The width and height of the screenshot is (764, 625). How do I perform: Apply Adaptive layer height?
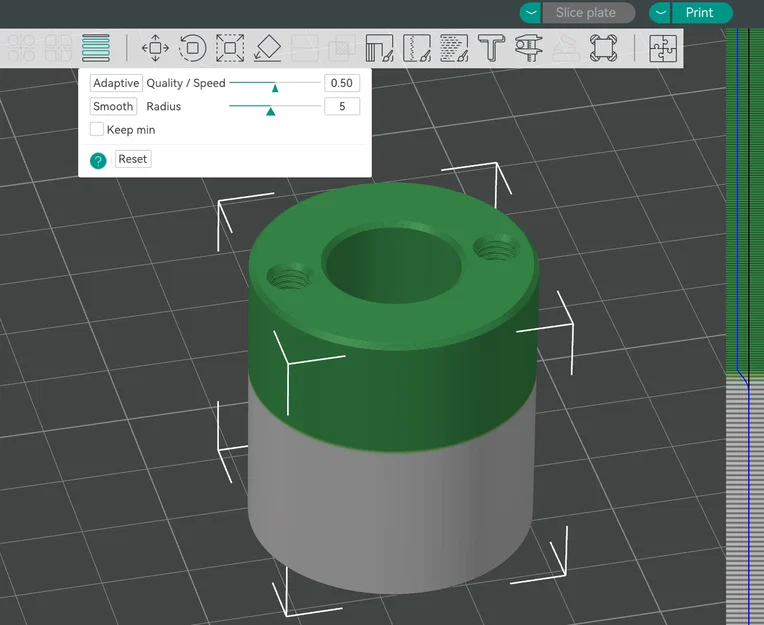coord(116,83)
